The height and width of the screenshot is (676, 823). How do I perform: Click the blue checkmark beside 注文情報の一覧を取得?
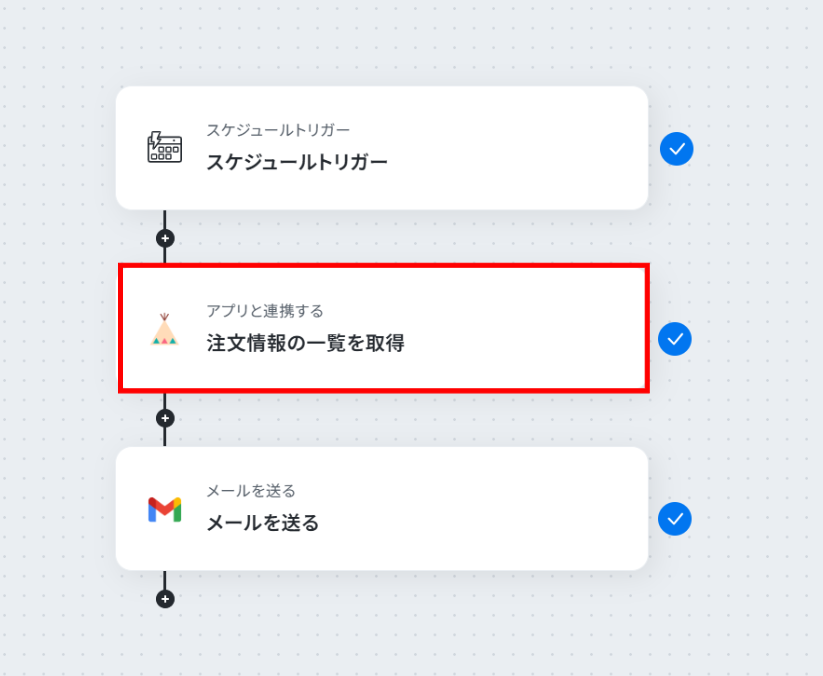click(675, 339)
